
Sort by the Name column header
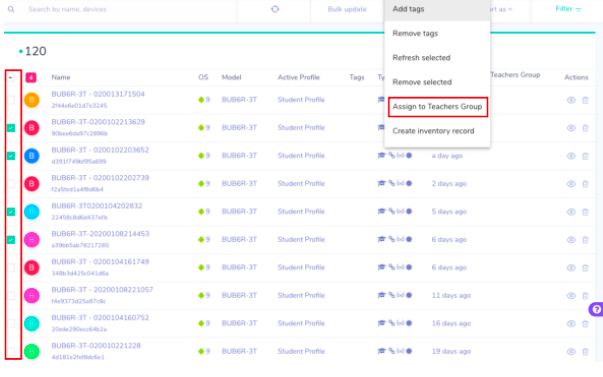point(61,77)
